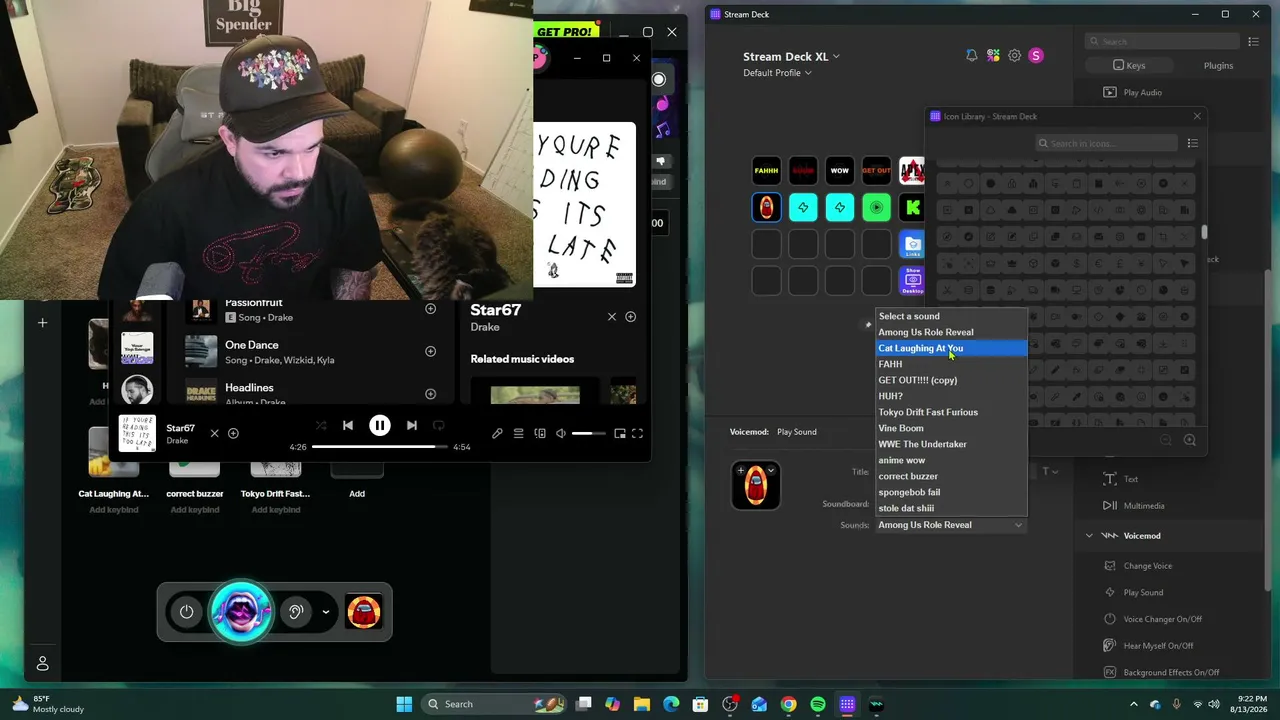This screenshot has width=1280, height=720.
Task: Select the Links folder key
Action: click(x=912, y=244)
